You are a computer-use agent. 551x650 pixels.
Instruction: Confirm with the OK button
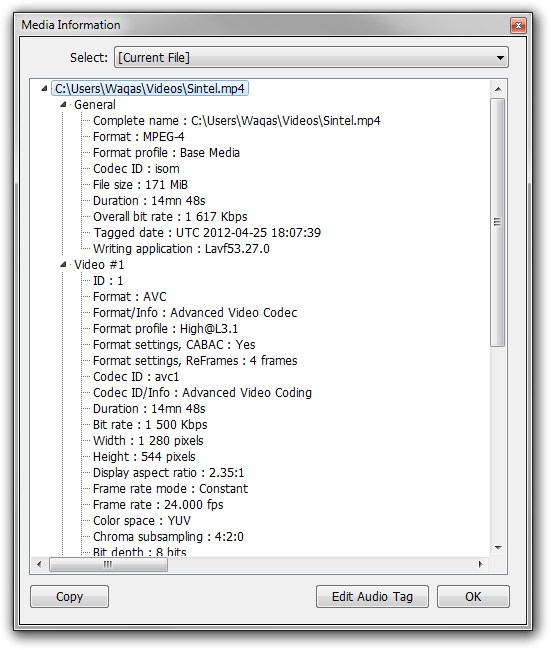click(x=473, y=597)
